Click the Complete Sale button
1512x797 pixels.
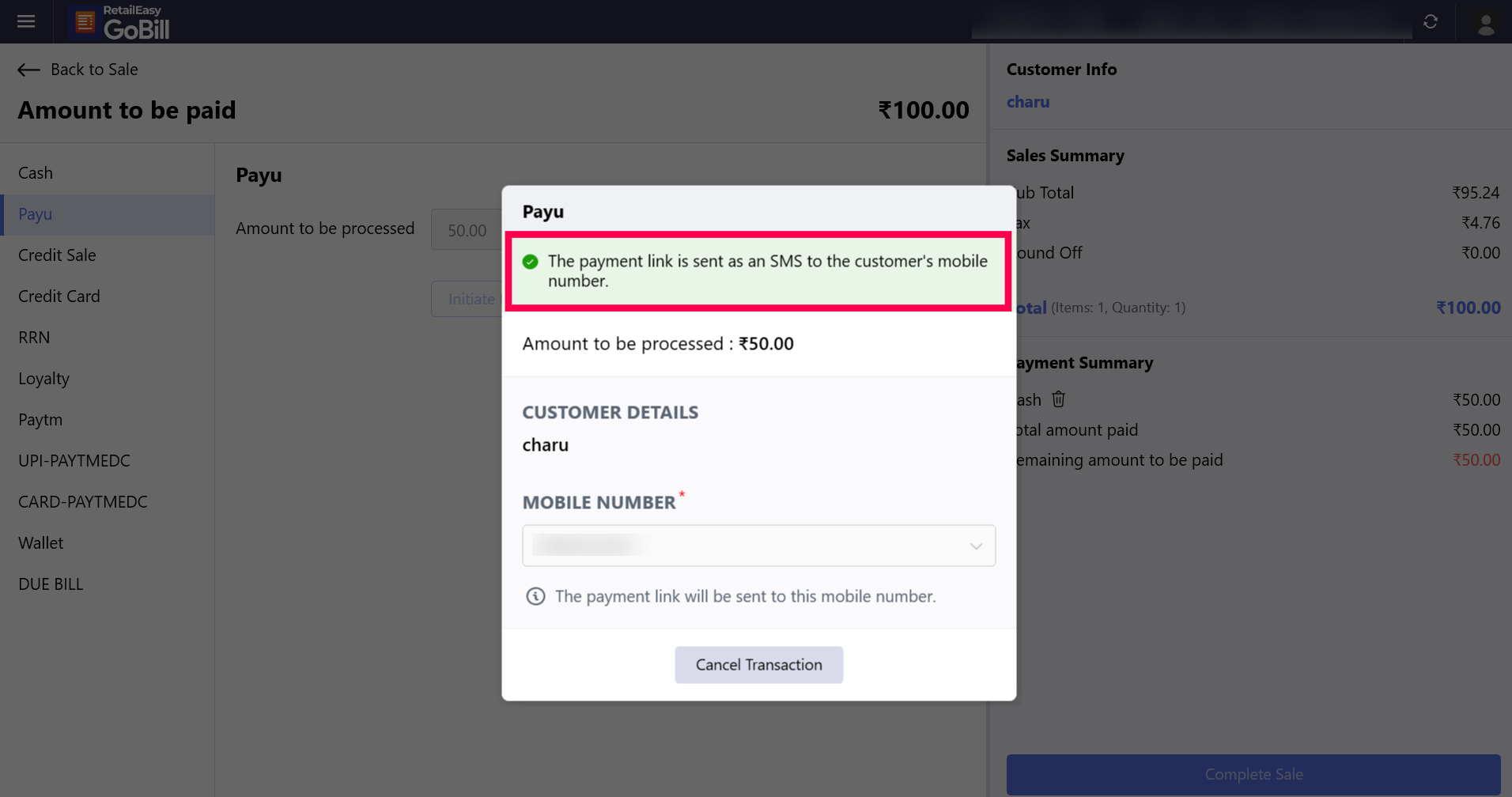click(x=1253, y=774)
